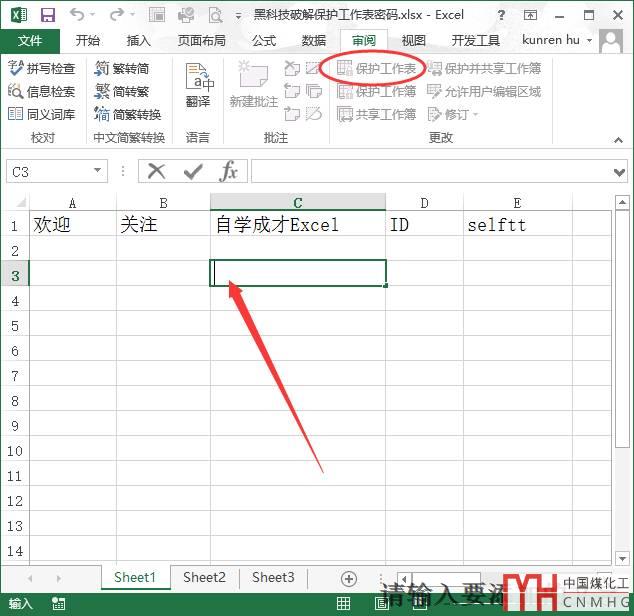Open 简繁转换 conversion dialog
The image size is (634, 616).
[127, 114]
